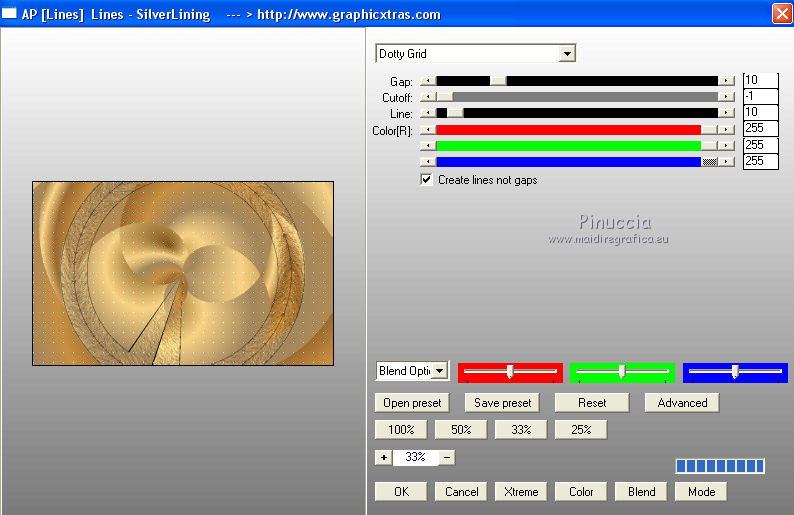The image size is (794, 515).
Task: Click the OK button
Action: 401,492
